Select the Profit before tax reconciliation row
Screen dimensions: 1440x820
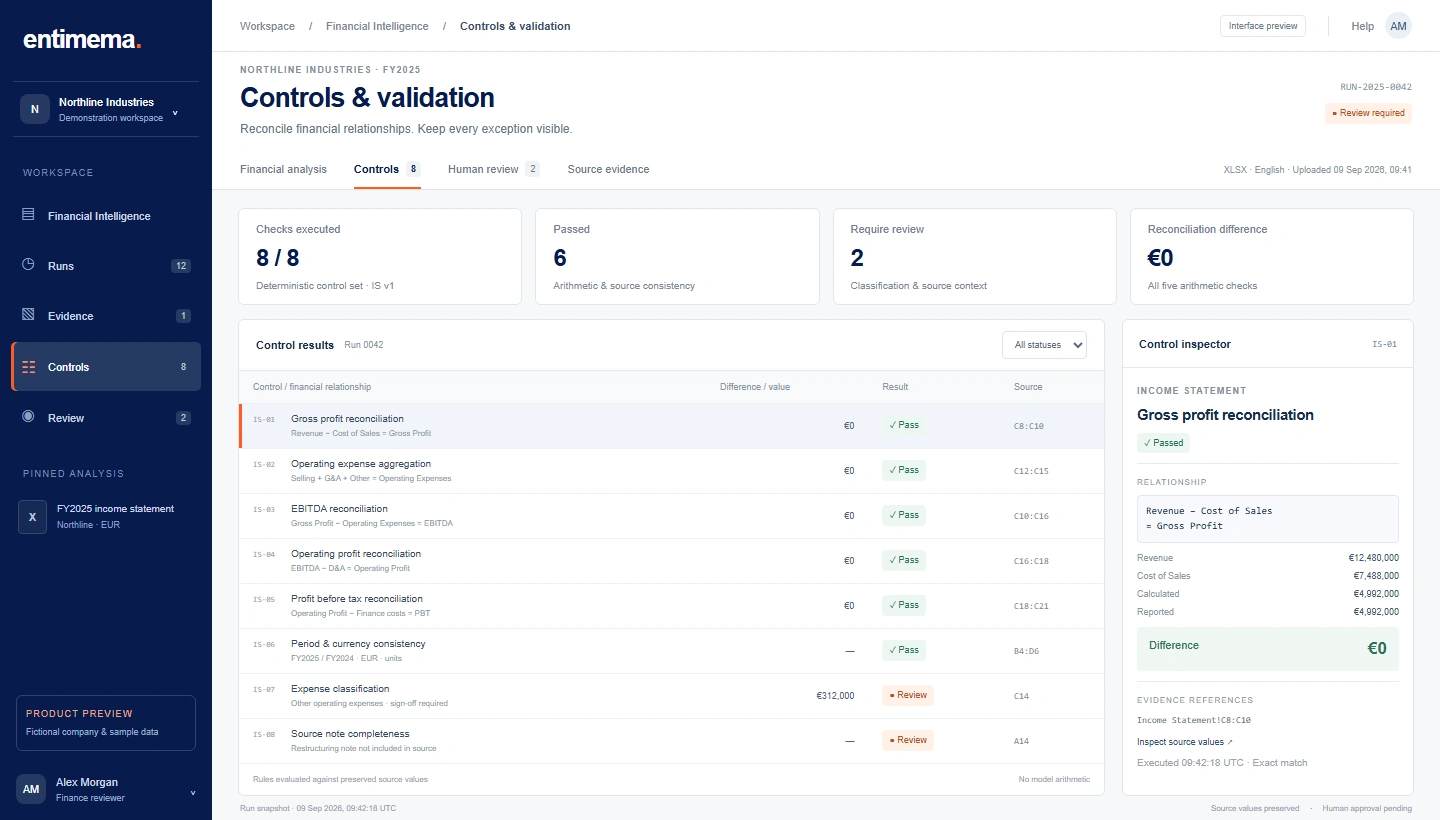pos(672,606)
